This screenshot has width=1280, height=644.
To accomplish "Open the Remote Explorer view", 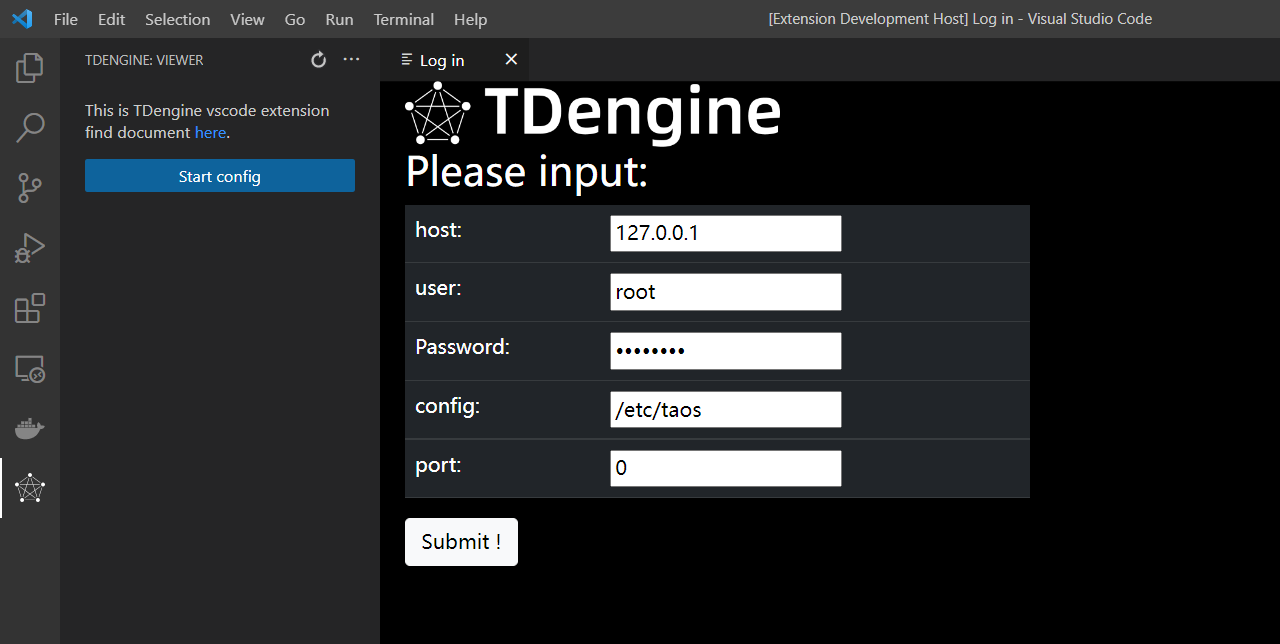I will click(x=30, y=369).
